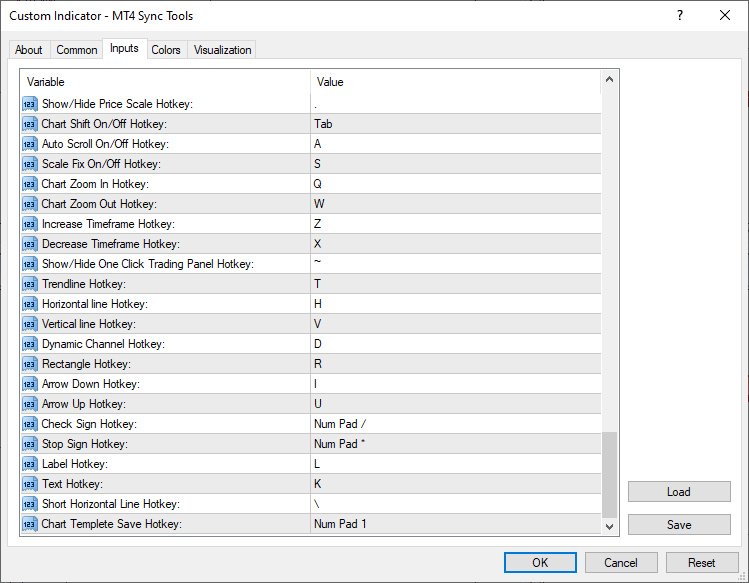Load a saved input set
The height and width of the screenshot is (583, 749).
(x=679, y=492)
